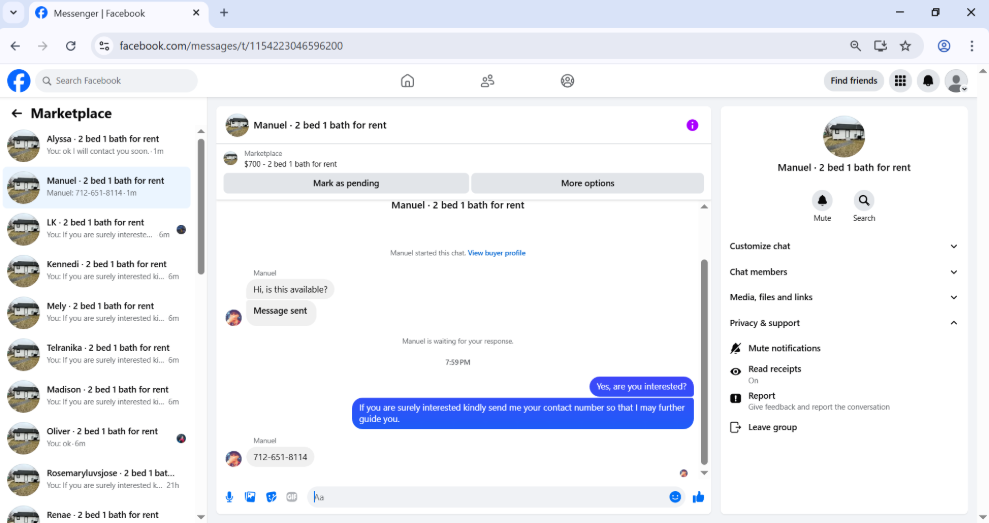Expand the Customize chat section

[843, 246]
